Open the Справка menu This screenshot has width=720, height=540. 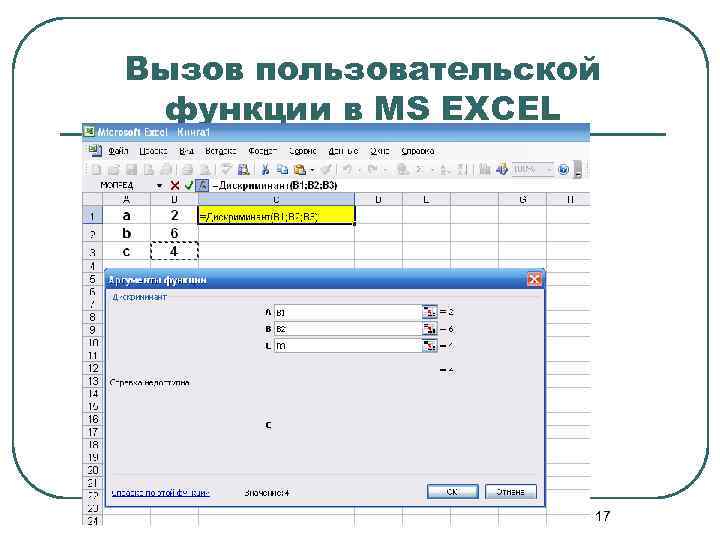click(x=417, y=151)
